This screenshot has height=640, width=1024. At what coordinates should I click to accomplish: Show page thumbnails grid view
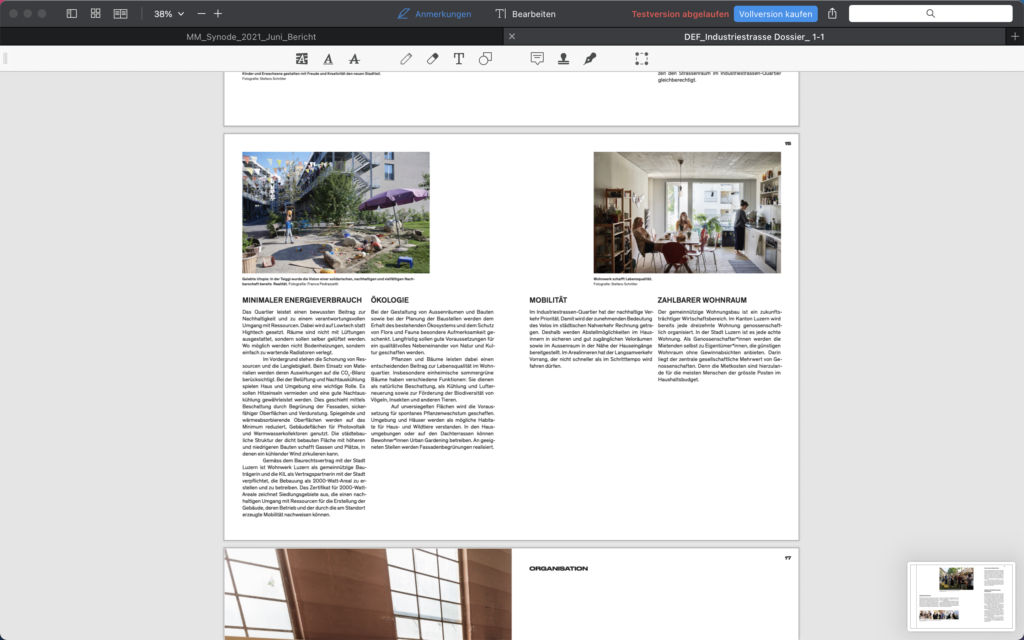(x=95, y=14)
